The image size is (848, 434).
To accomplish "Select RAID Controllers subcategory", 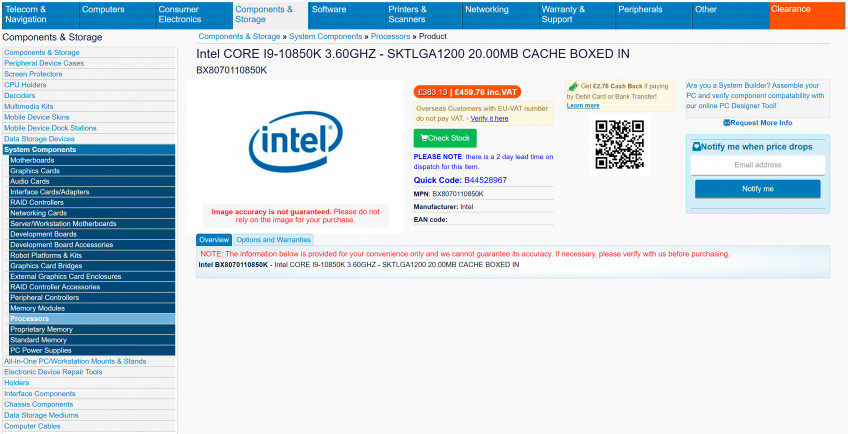I will coord(92,202).
